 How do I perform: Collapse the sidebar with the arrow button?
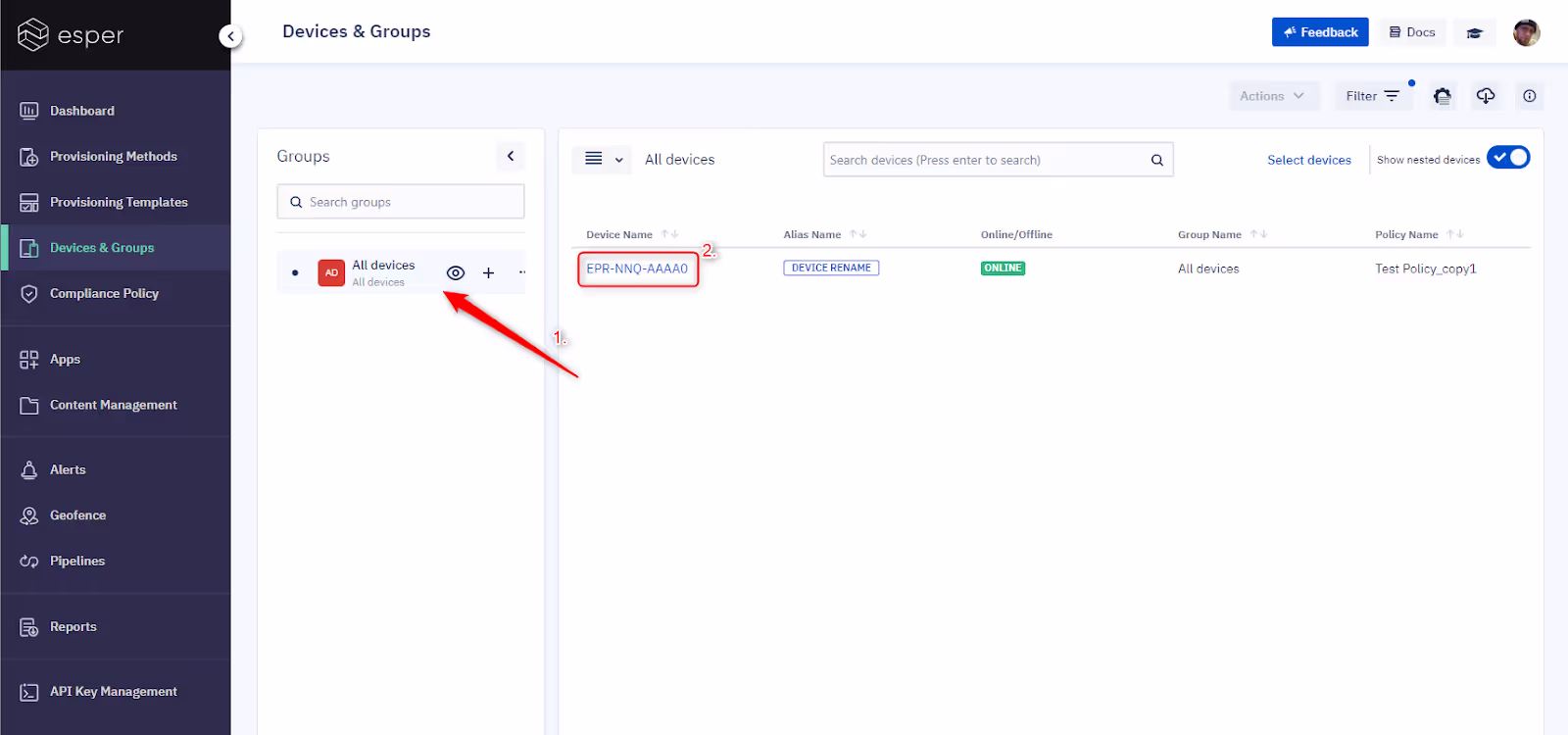click(230, 36)
